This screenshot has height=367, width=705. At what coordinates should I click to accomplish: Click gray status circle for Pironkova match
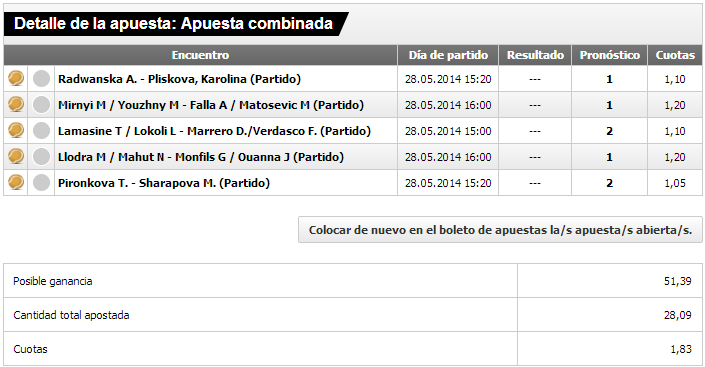click(41, 183)
